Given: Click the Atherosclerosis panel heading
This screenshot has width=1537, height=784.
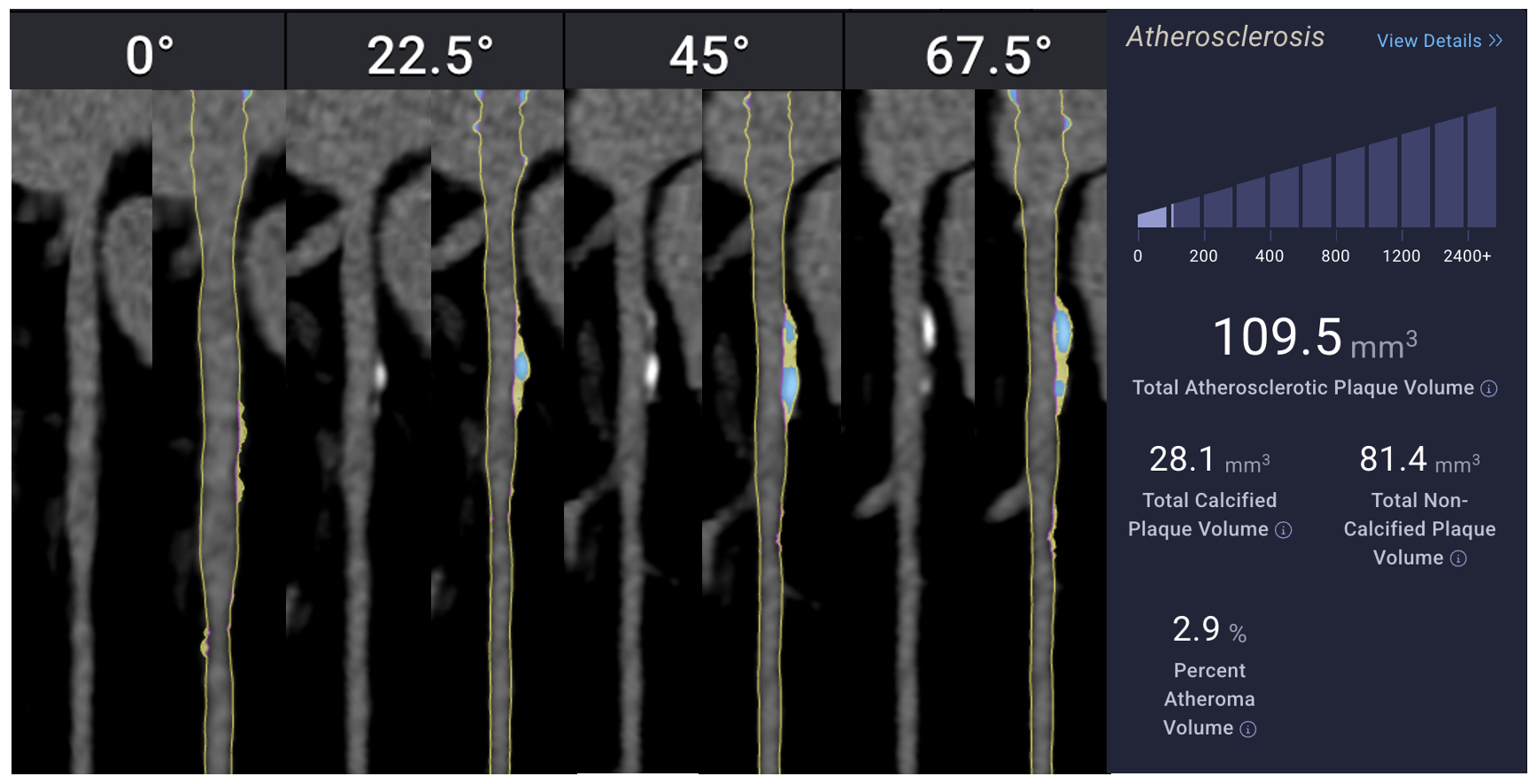Looking at the screenshot, I should pyautogui.click(x=1225, y=37).
